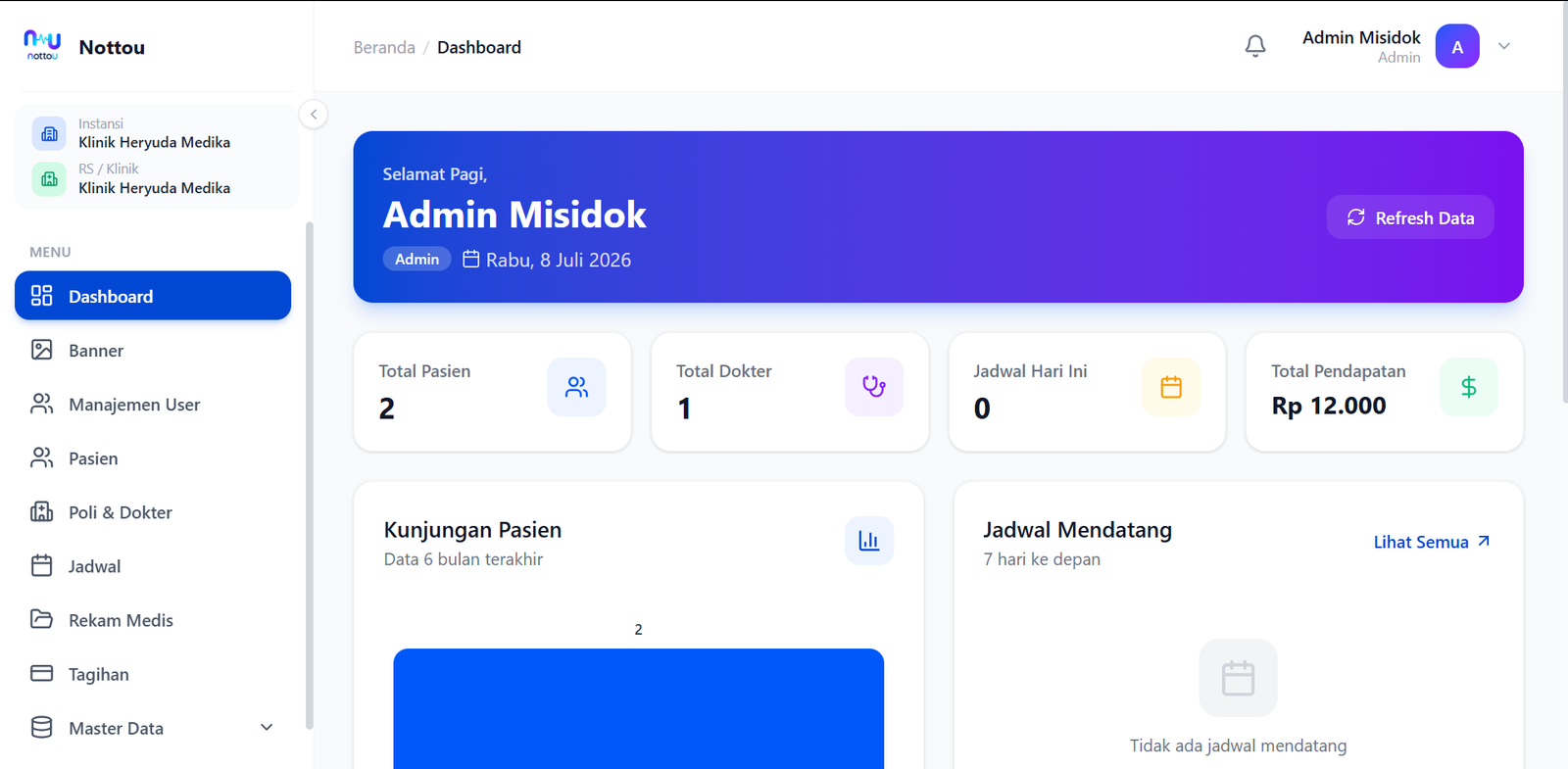
Task: Click the Dashboard breadcrumb text
Action: pyautogui.click(x=479, y=47)
